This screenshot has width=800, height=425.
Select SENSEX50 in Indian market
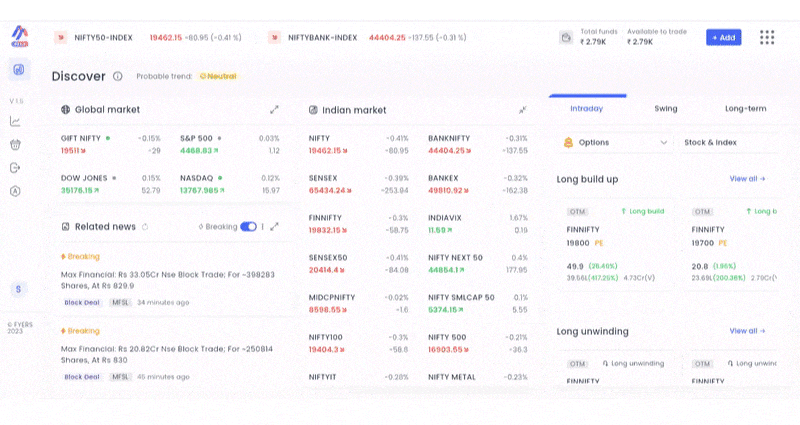359,264
